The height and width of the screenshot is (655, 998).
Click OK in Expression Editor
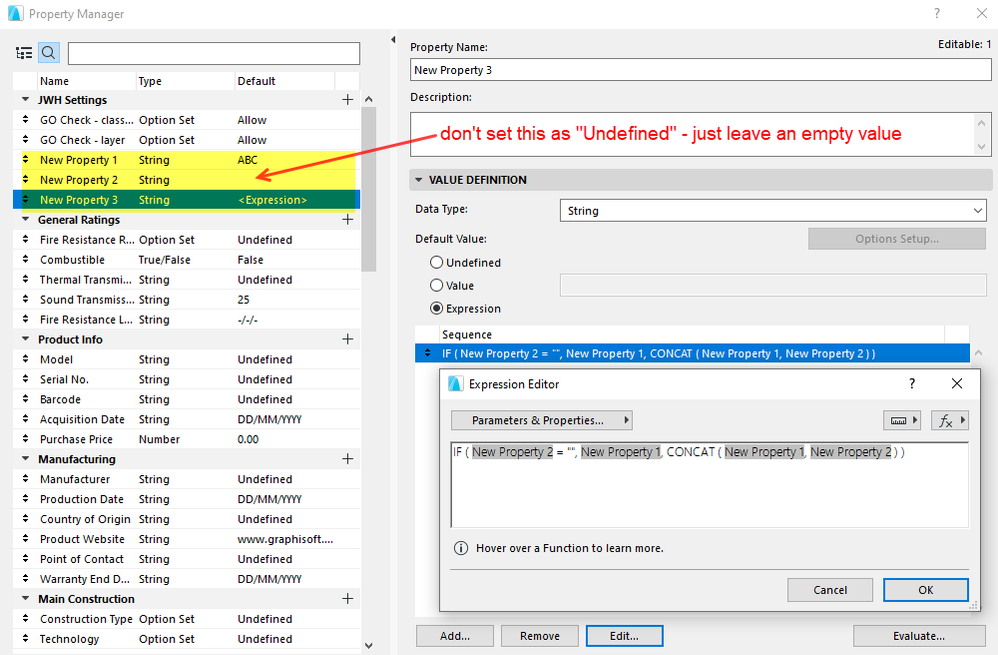coord(925,589)
